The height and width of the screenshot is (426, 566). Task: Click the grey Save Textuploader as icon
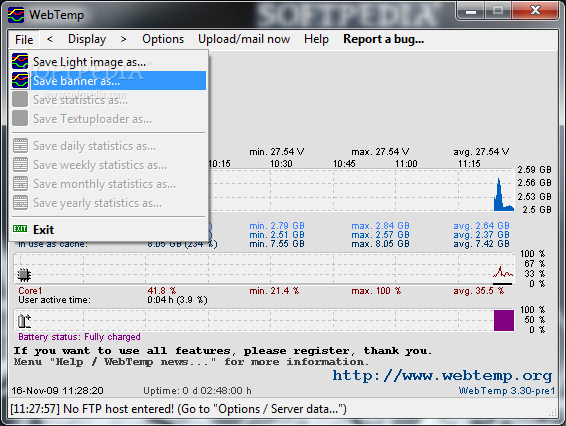20,118
